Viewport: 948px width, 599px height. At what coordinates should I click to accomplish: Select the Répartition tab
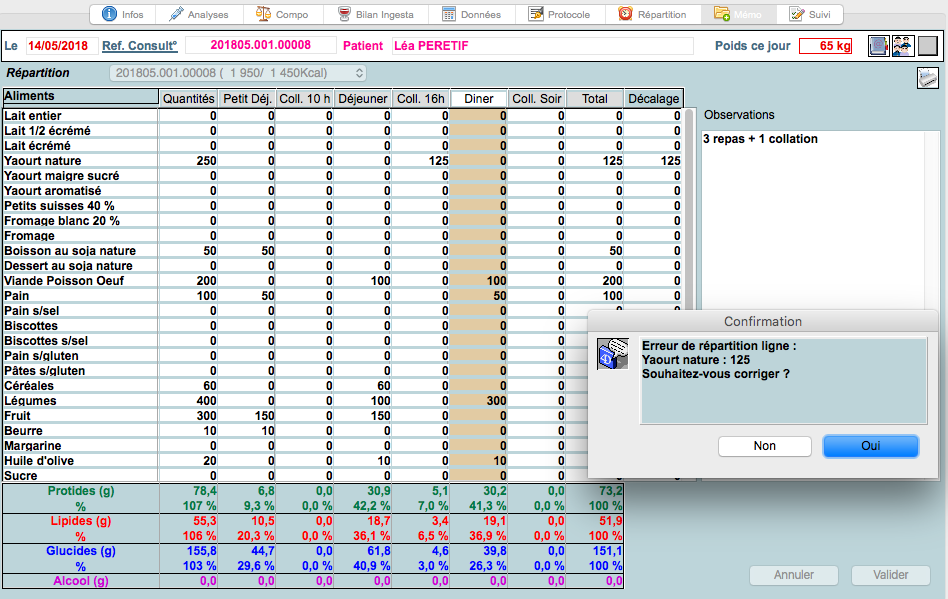pyautogui.click(x=653, y=15)
